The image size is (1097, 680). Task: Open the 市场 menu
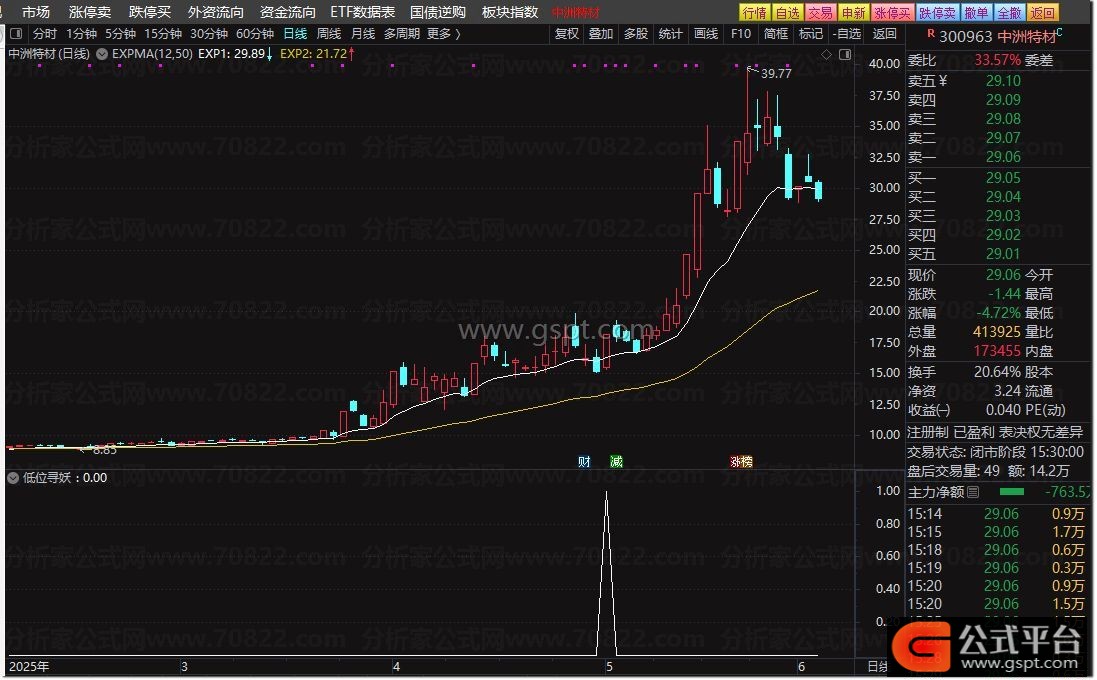point(36,13)
